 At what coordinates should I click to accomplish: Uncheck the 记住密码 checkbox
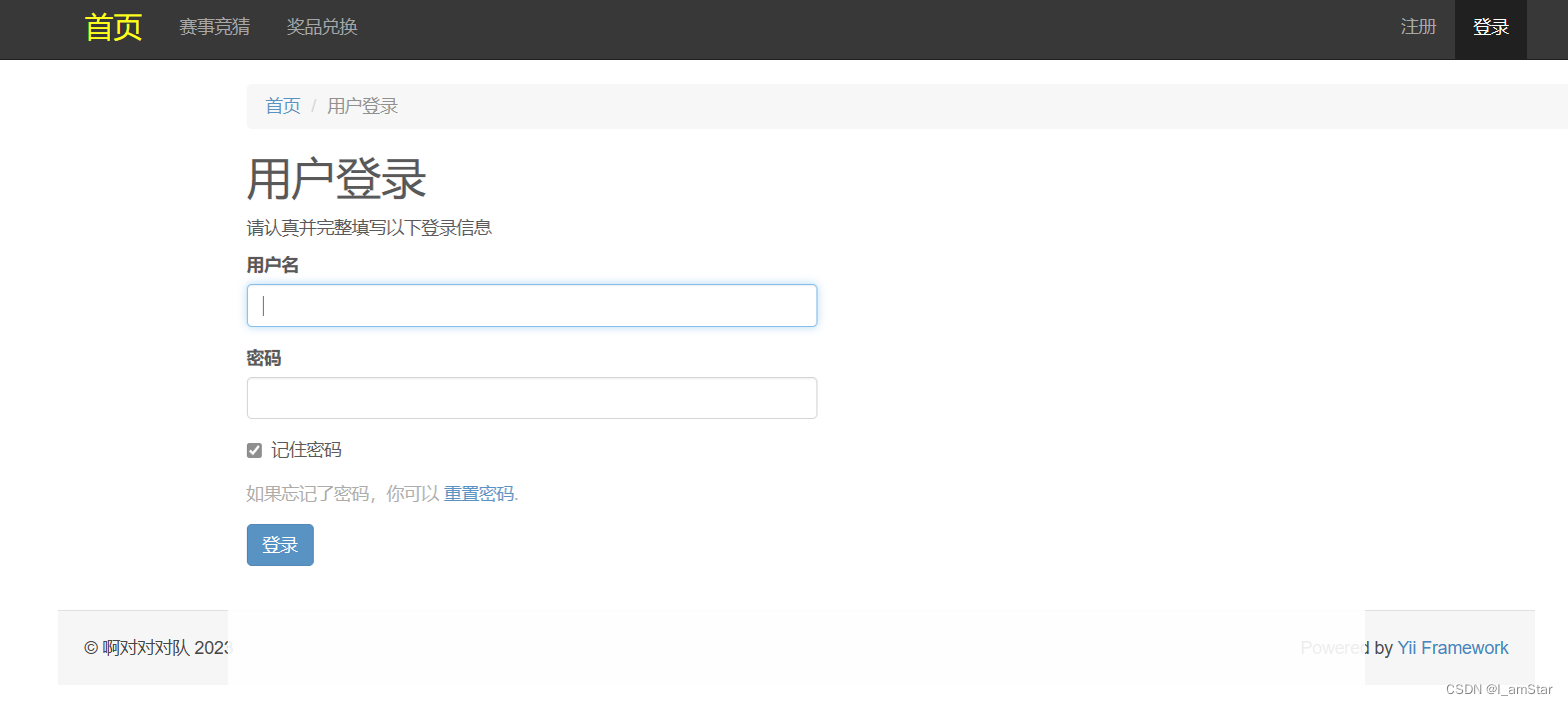click(x=254, y=451)
